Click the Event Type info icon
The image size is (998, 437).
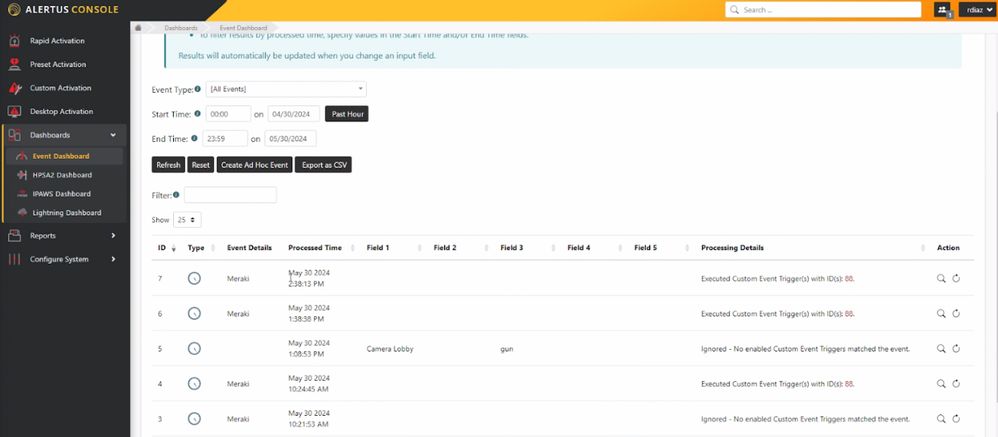[198, 89]
